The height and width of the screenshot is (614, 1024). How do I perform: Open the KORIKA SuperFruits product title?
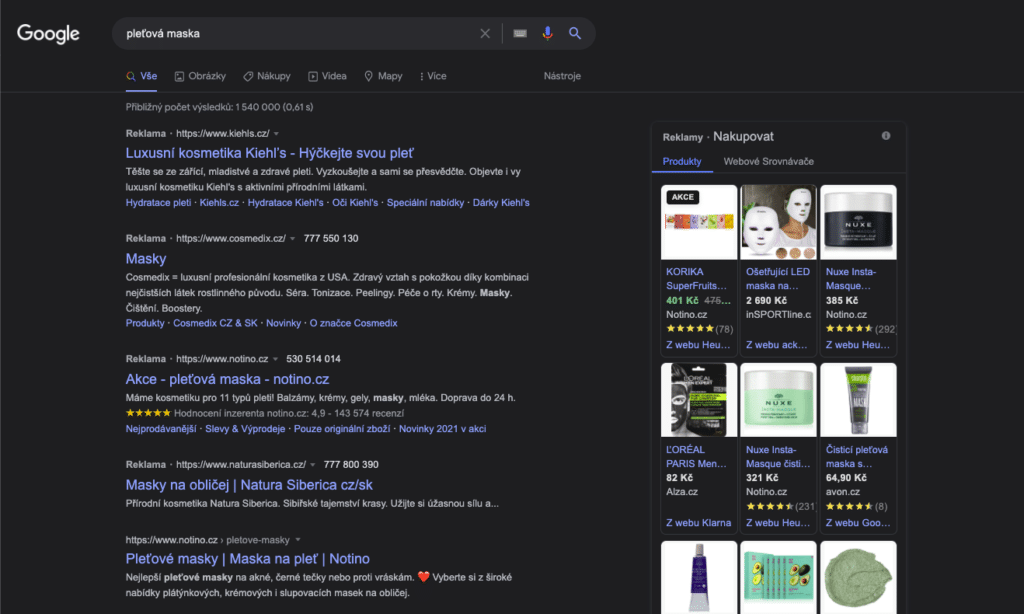point(696,279)
